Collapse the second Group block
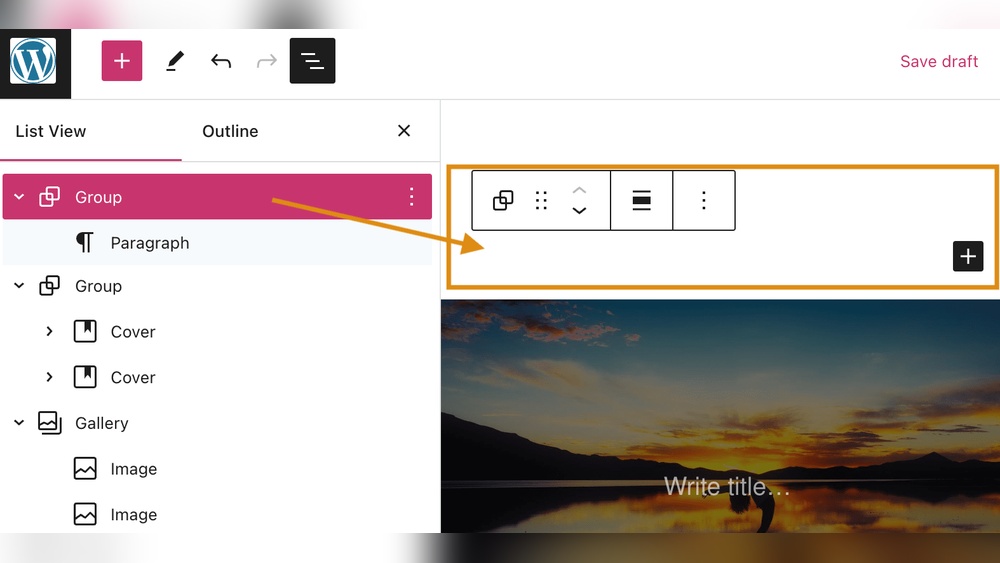1000x563 pixels. [19, 286]
